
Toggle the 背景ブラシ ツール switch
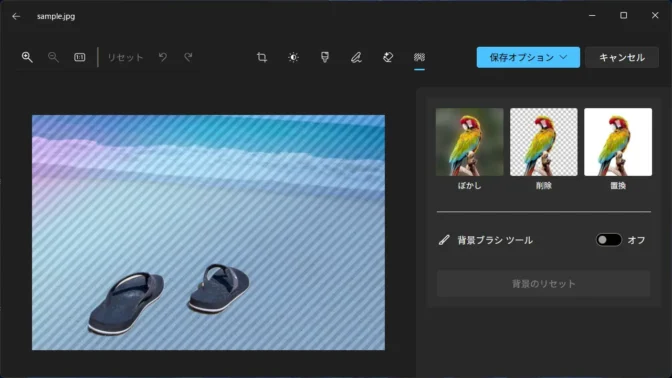coord(609,240)
